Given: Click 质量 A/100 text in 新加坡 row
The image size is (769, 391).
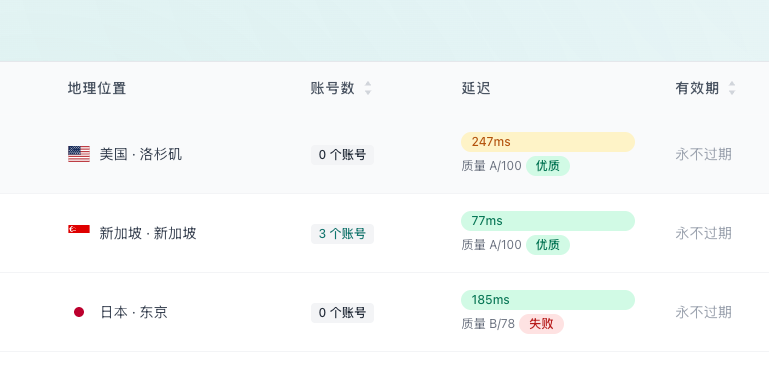Looking at the screenshot, I should [491, 245].
